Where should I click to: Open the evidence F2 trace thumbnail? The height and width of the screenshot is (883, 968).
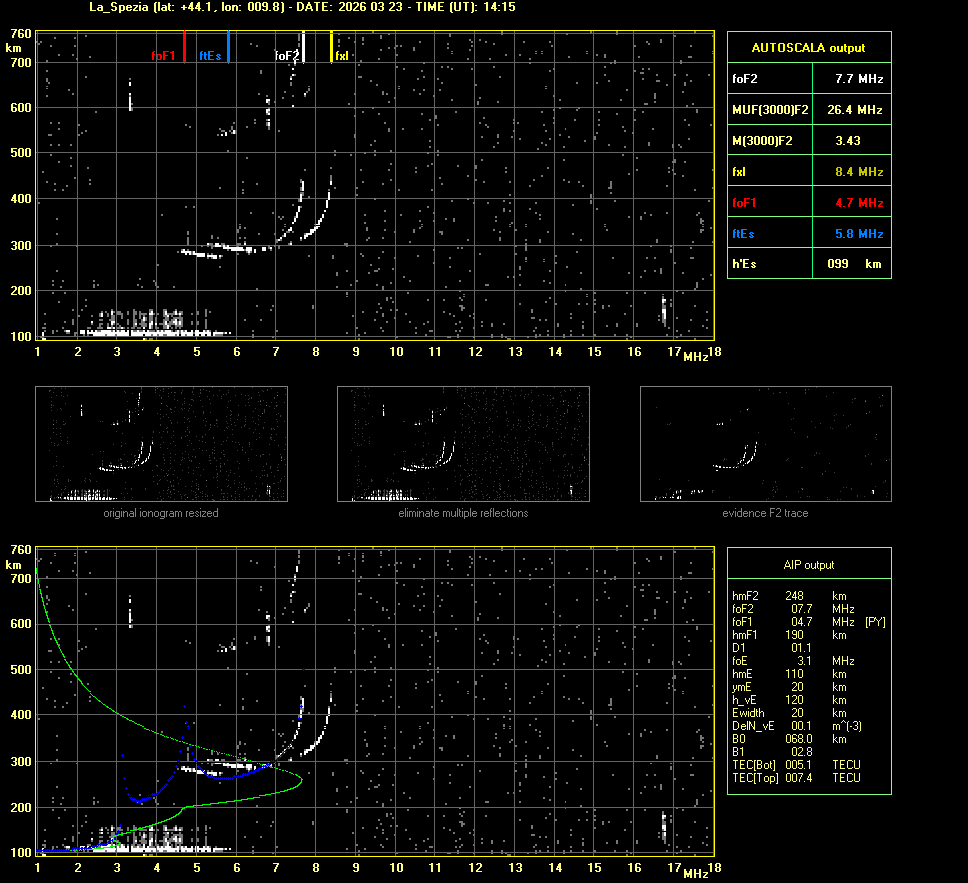(x=765, y=443)
